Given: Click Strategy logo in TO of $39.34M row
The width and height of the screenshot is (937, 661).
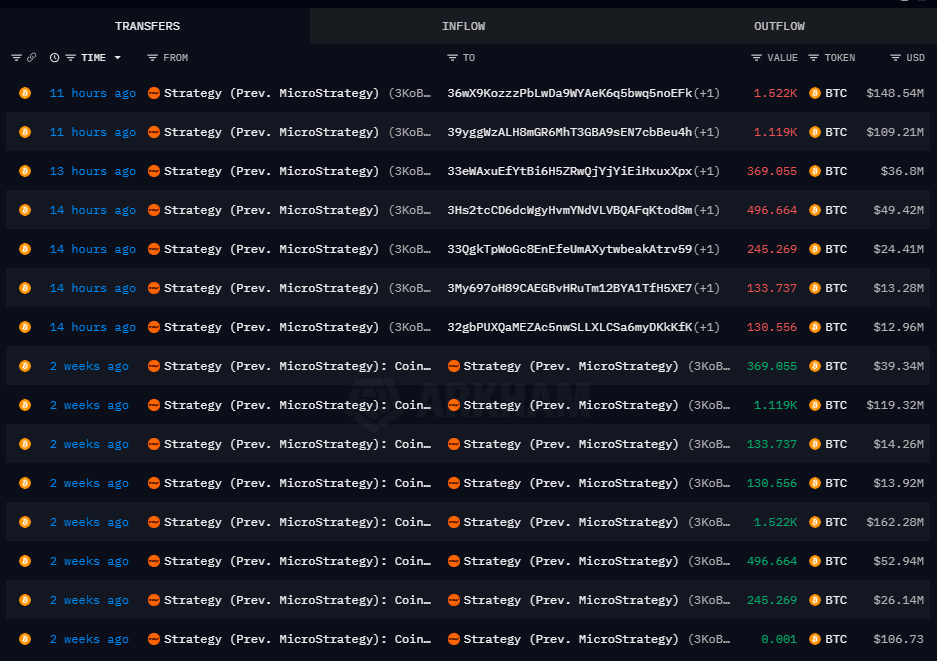Looking at the screenshot, I should click(454, 366).
